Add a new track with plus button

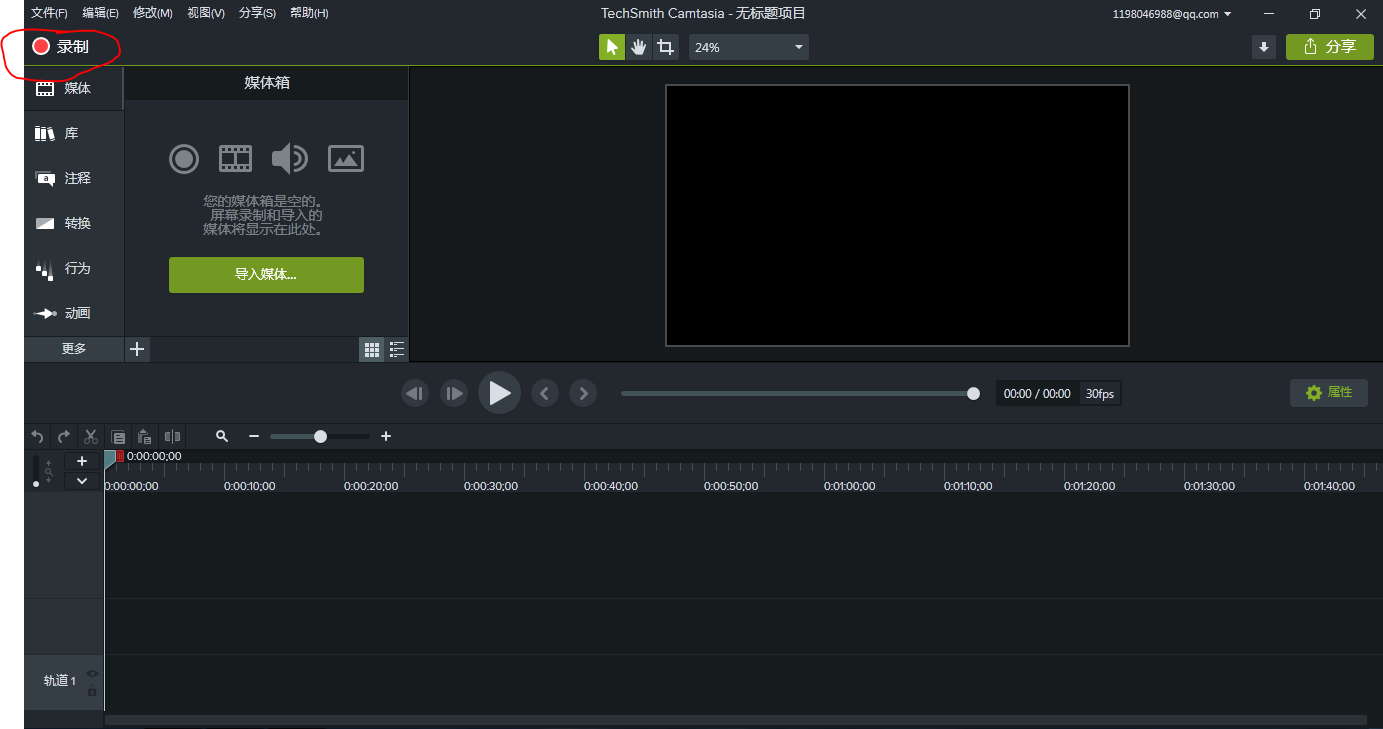tap(82, 461)
